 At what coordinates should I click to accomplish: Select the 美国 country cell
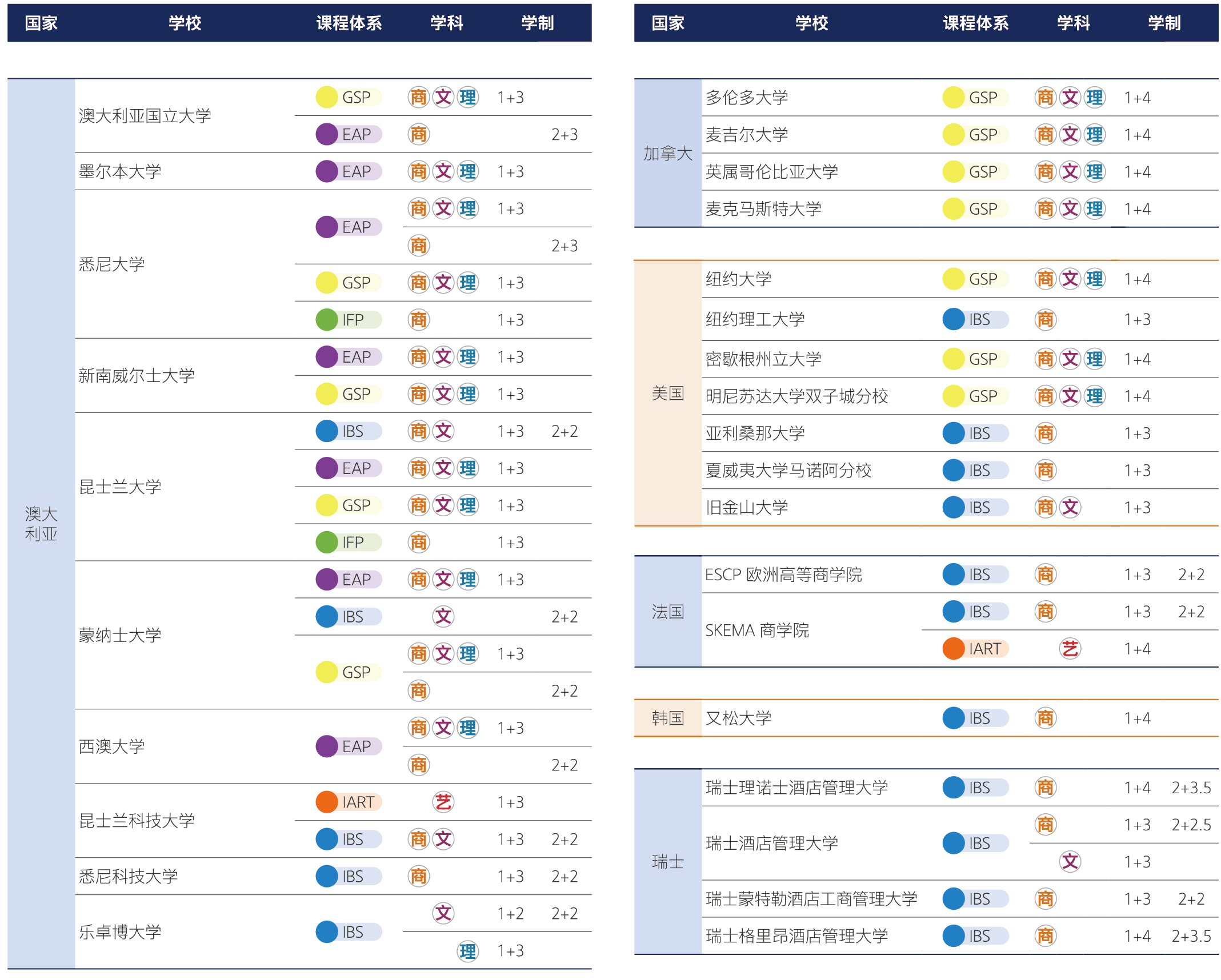tap(668, 393)
